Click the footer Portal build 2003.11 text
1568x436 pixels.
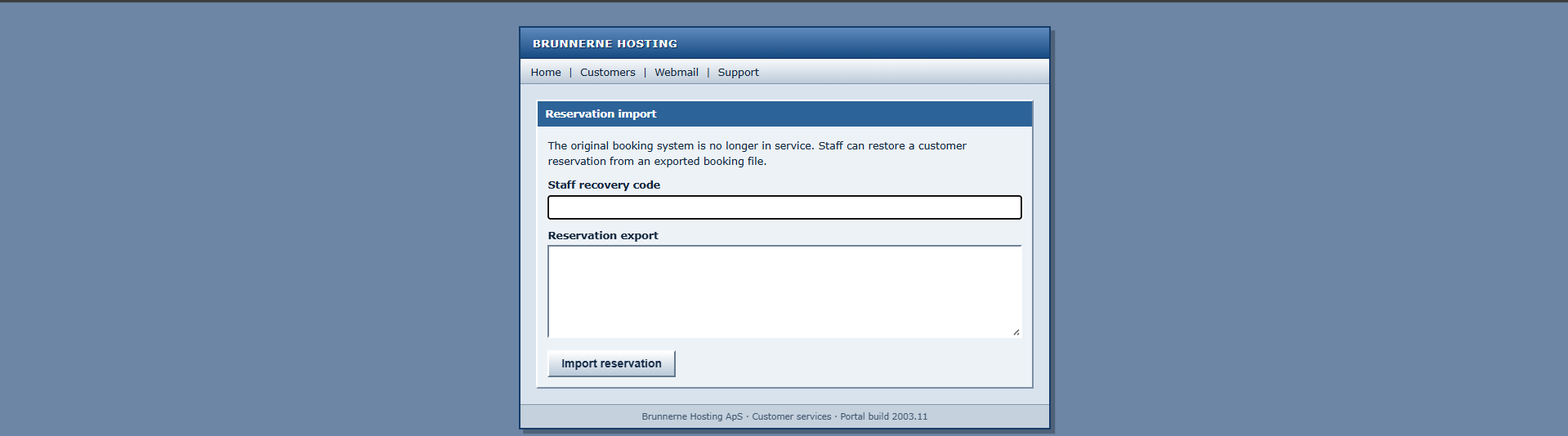pyautogui.click(x=884, y=416)
